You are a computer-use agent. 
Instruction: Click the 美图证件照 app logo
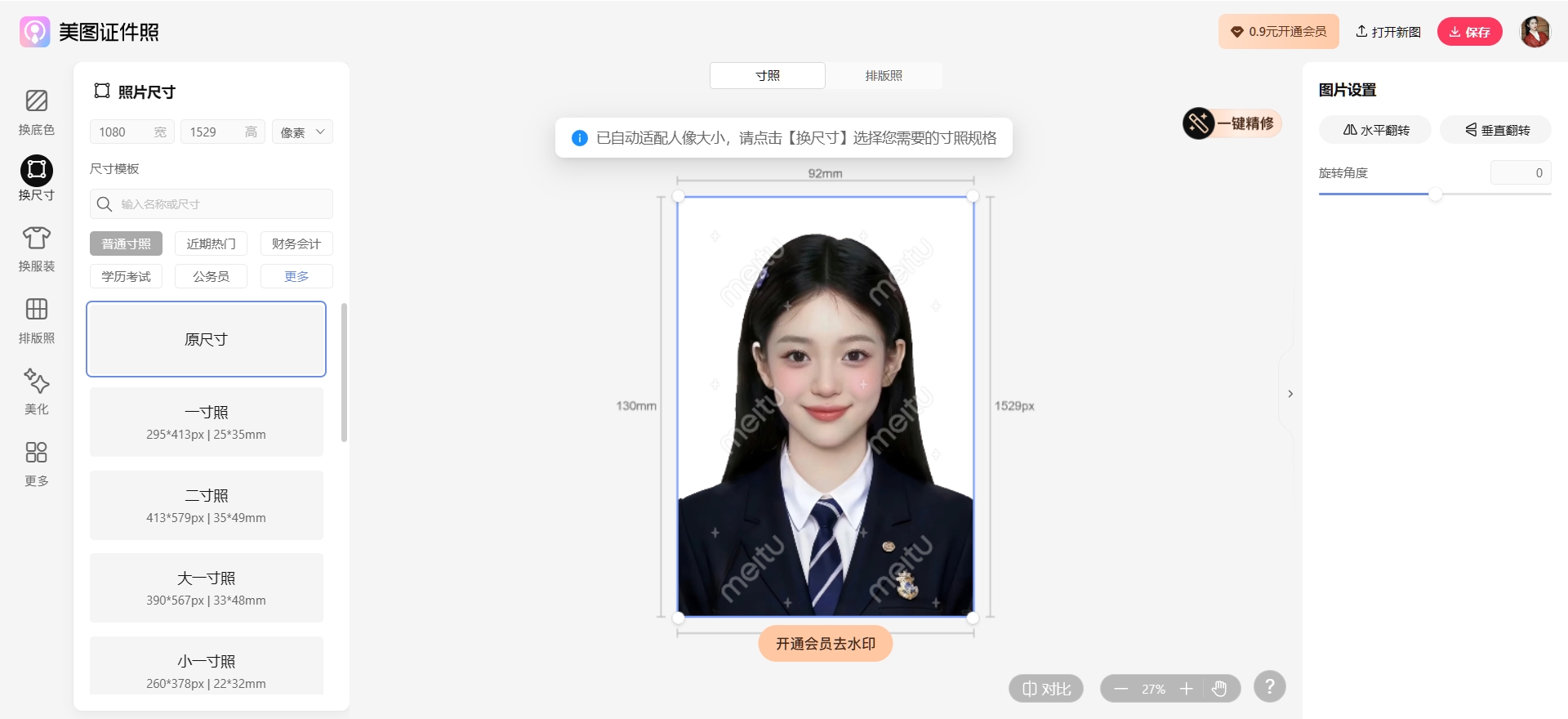pyautogui.click(x=89, y=32)
